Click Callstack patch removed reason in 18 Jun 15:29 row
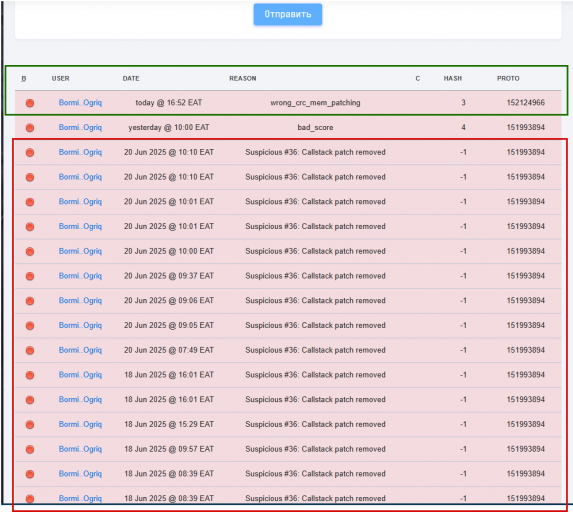Screen dimensions: 573x512 pyautogui.click(x=315, y=424)
